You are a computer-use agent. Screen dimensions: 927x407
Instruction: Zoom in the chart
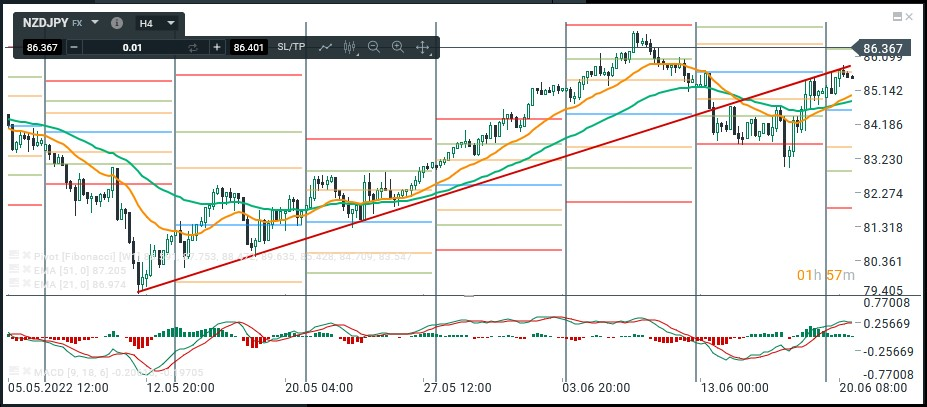point(398,47)
